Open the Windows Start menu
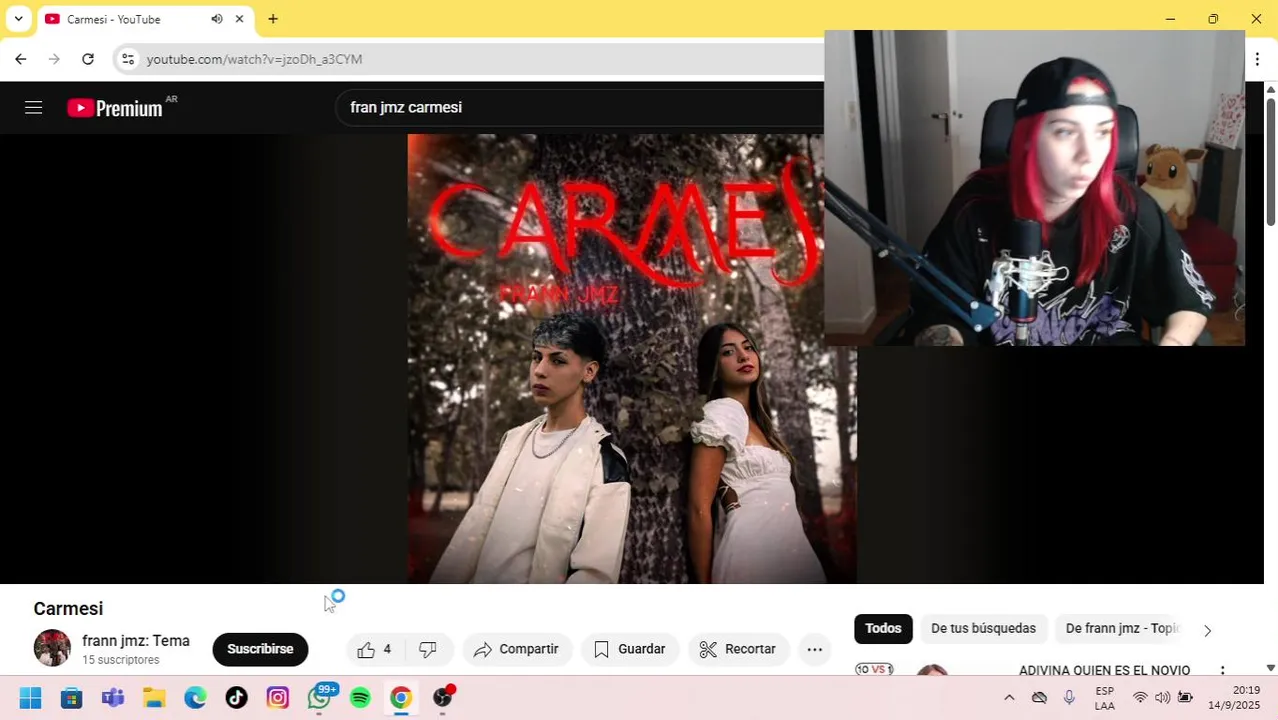Image resolution: width=1278 pixels, height=720 pixels. (30, 698)
